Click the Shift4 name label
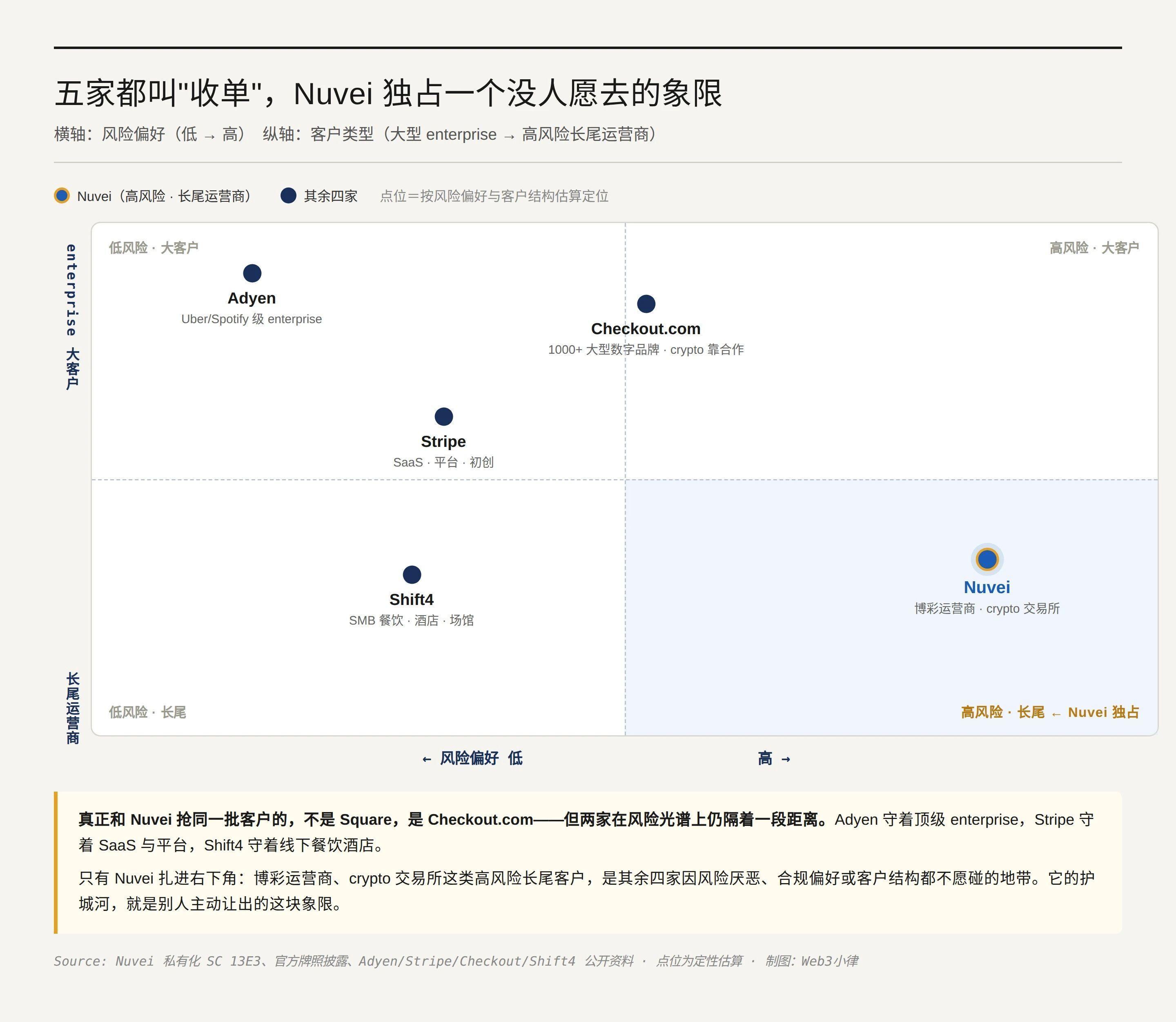Image resolution: width=1176 pixels, height=1022 pixels. click(412, 599)
